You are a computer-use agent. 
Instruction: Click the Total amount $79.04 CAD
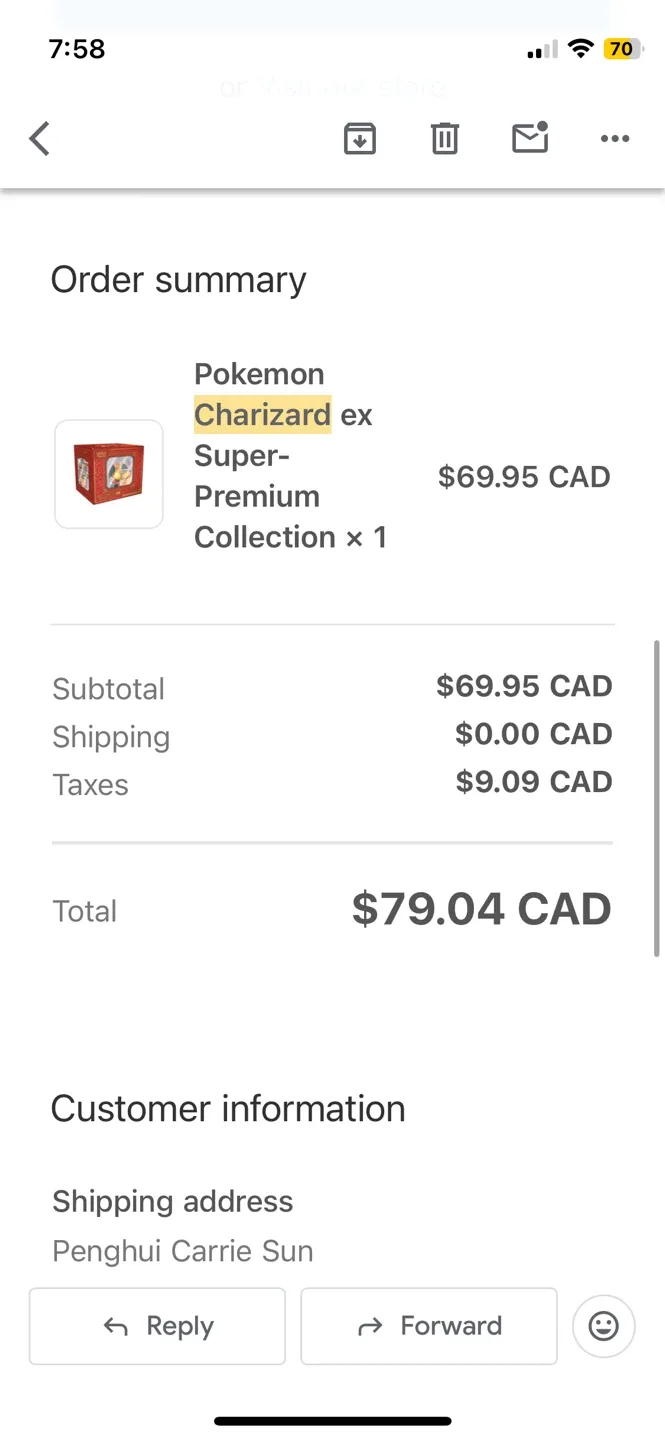(x=481, y=908)
